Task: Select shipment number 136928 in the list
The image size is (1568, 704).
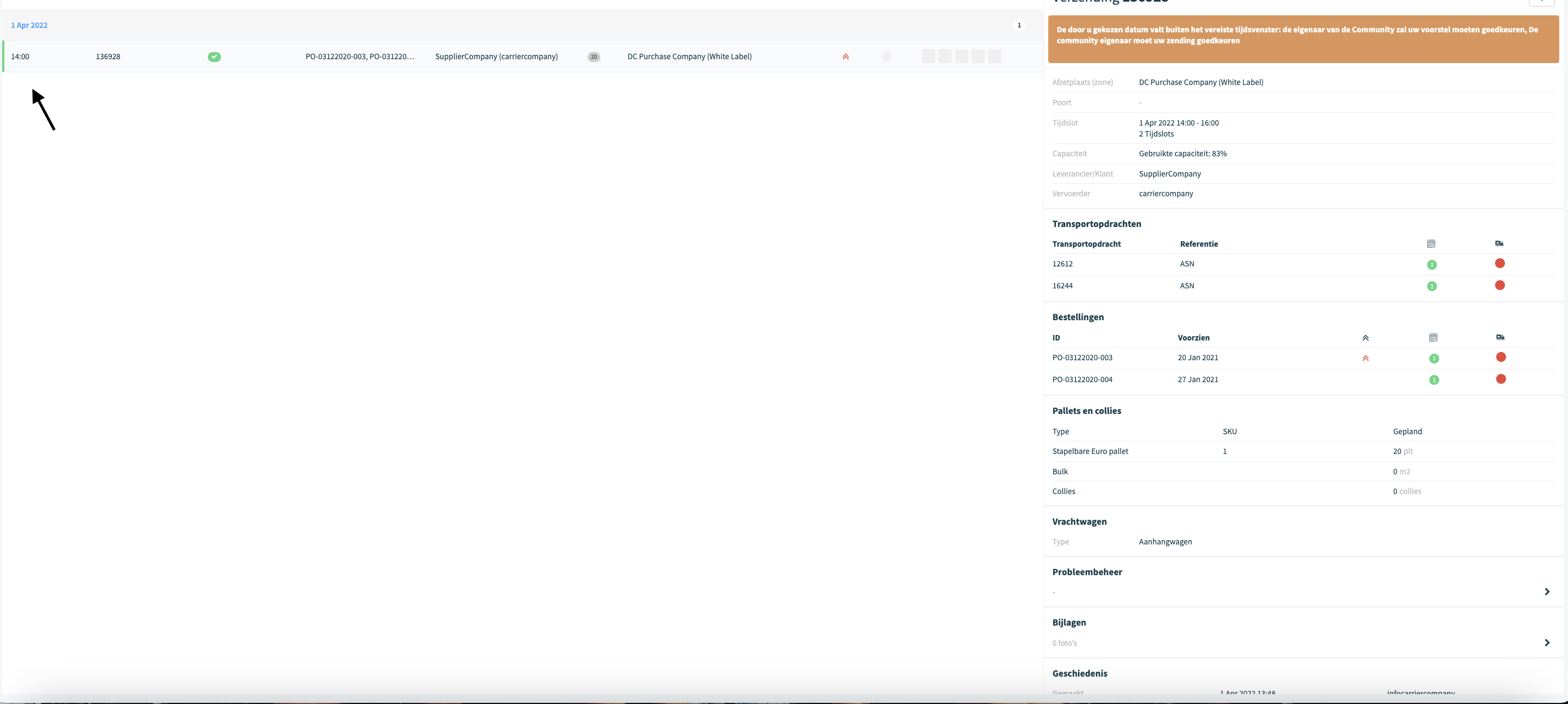Action: click(108, 56)
